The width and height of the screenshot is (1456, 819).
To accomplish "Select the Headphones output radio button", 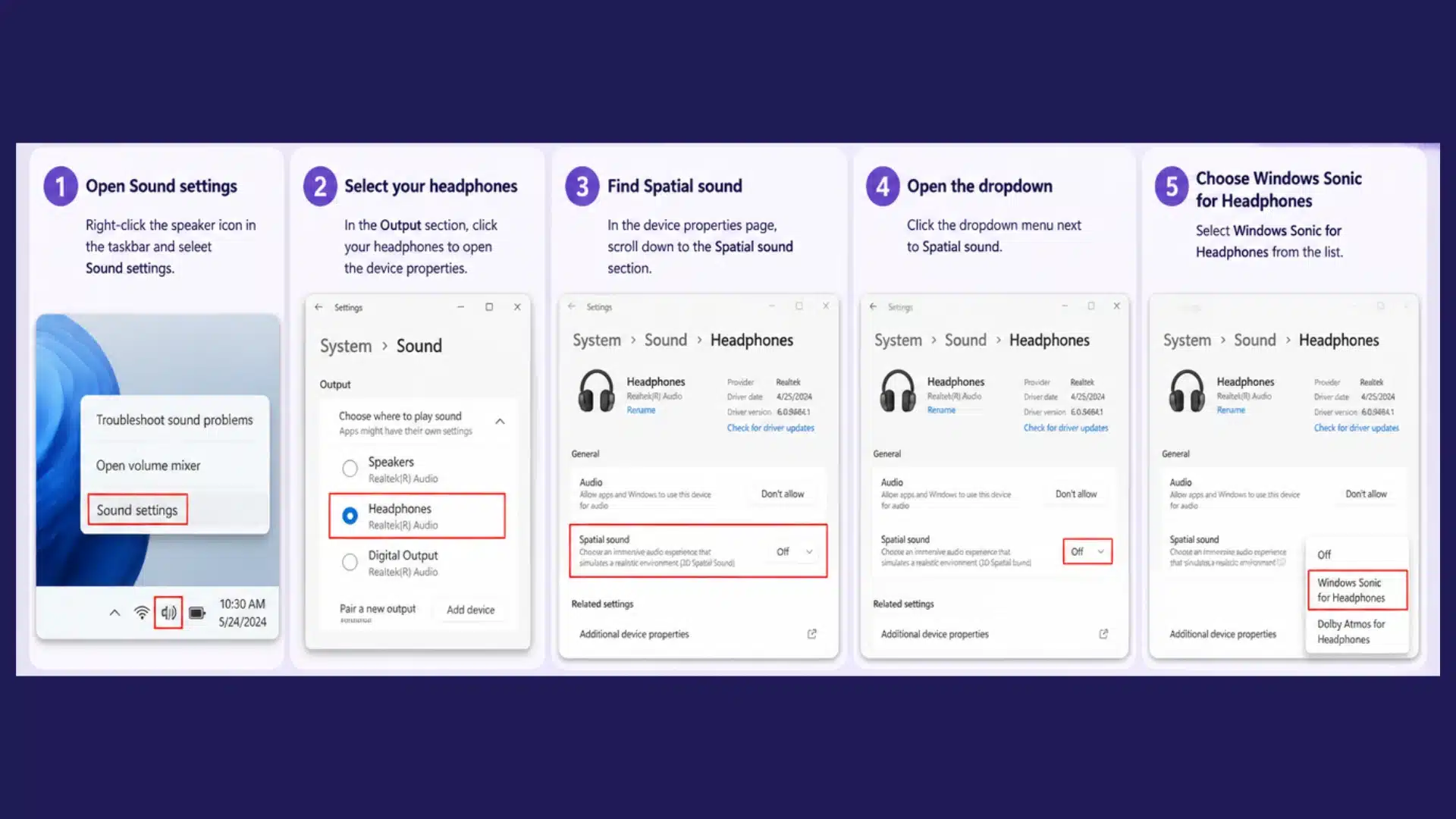I will pyautogui.click(x=350, y=516).
